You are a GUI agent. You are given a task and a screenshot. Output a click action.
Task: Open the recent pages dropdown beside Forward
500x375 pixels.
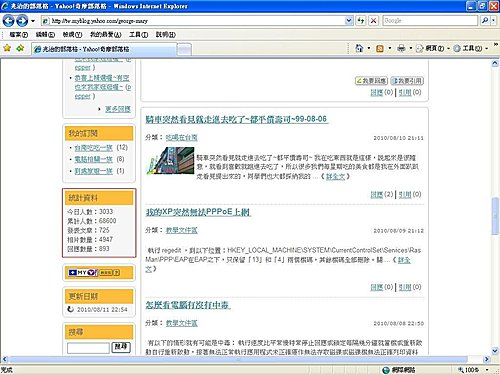tap(33, 21)
